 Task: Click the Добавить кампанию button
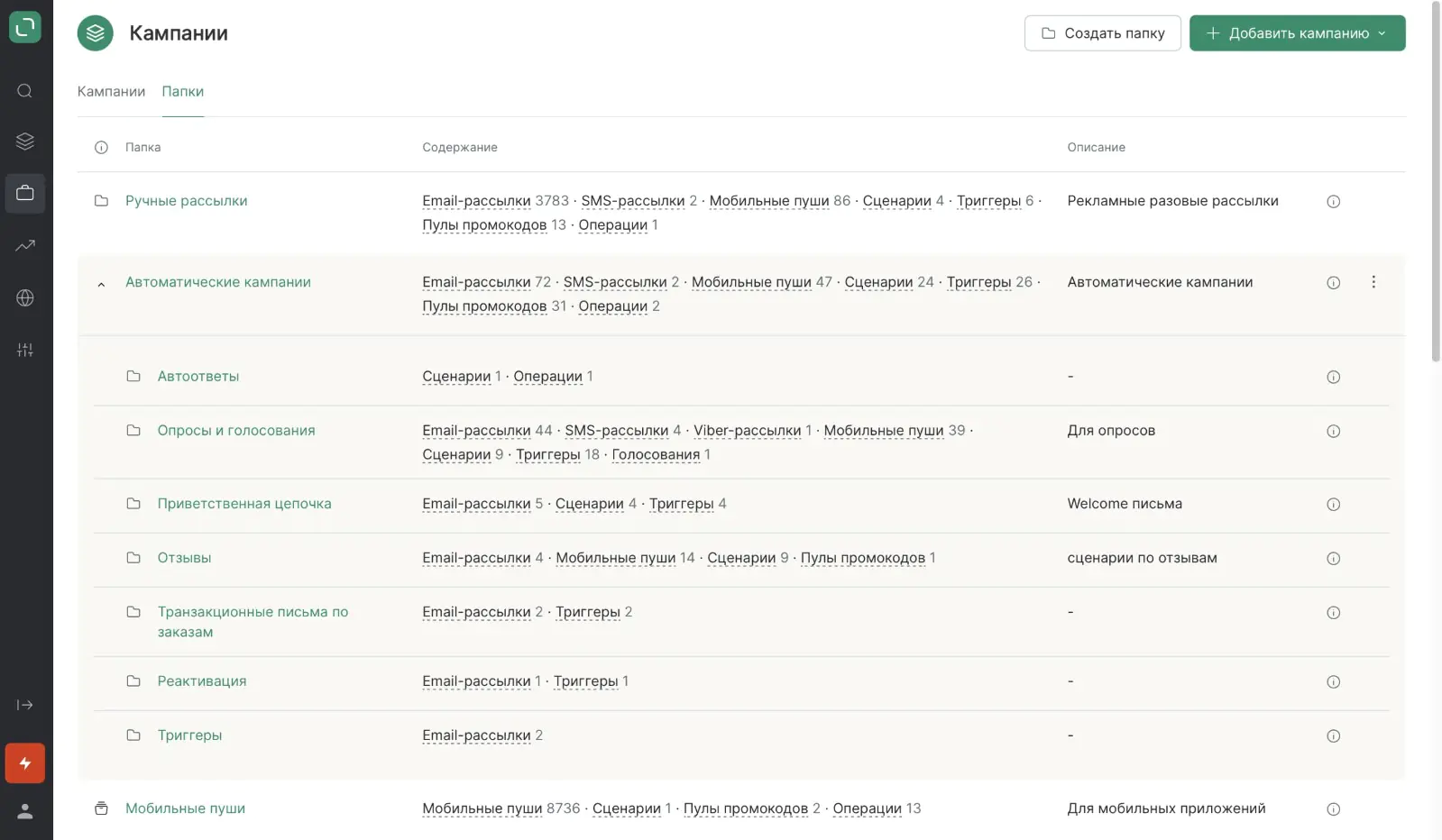(x=1297, y=33)
